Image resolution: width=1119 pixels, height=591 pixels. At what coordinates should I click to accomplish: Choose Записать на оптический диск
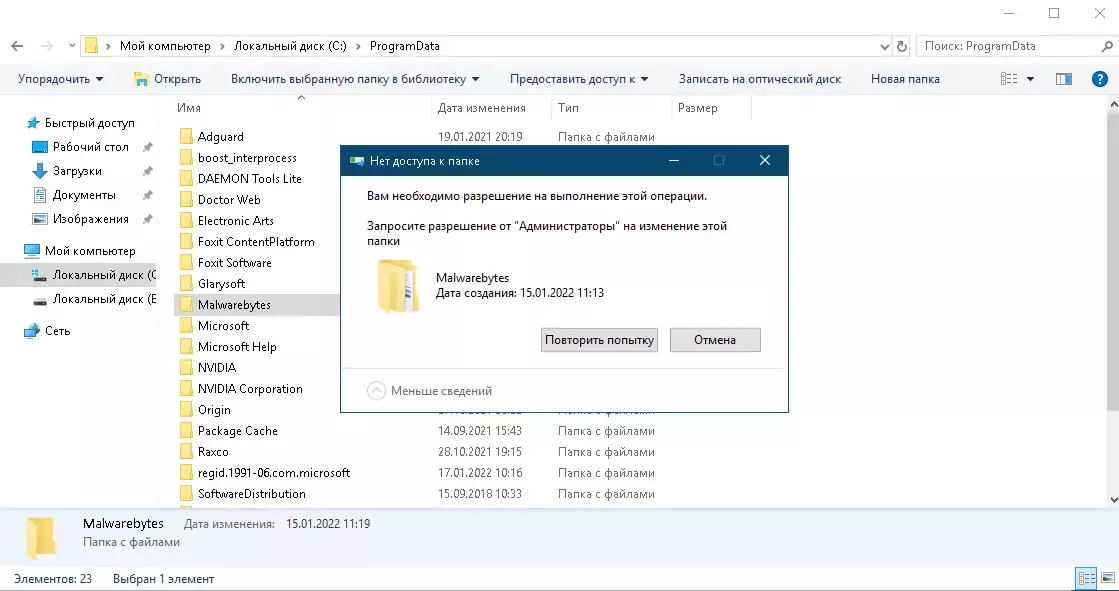[x=760, y=79]
